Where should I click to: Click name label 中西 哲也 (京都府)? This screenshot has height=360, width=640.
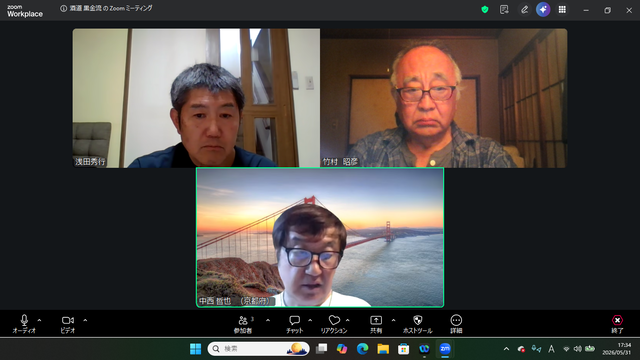(x=235, y=301)
